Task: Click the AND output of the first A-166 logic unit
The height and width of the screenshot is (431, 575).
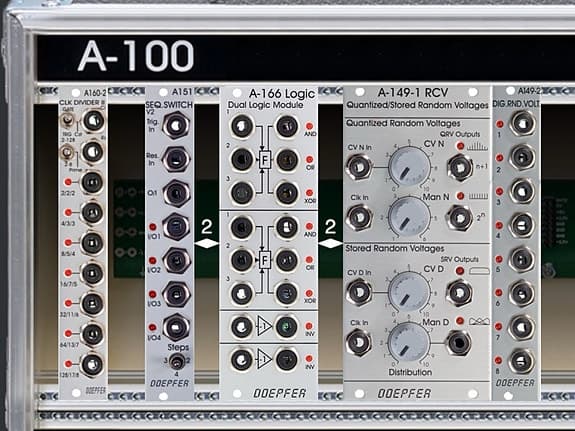Action: [x=287, y=126]
